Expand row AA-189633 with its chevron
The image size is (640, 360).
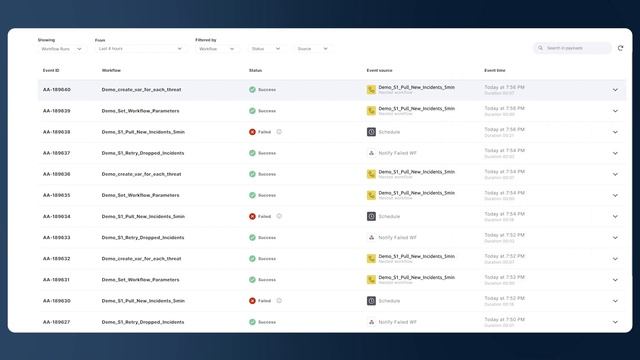pos(615,238)
